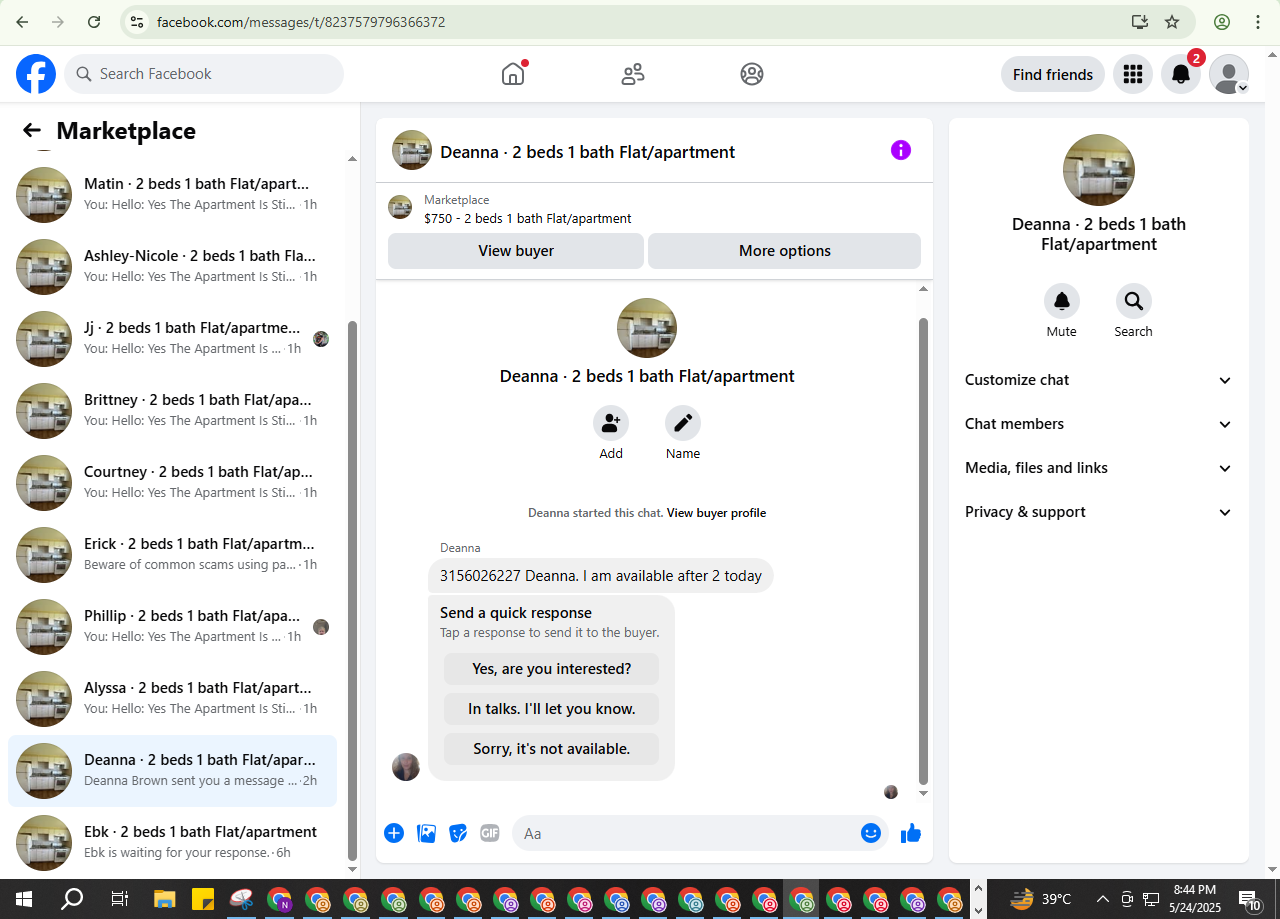Click Deanna's avatar beside the message
The height and width of the screenshot is (919, 1280).
[406, 767]
